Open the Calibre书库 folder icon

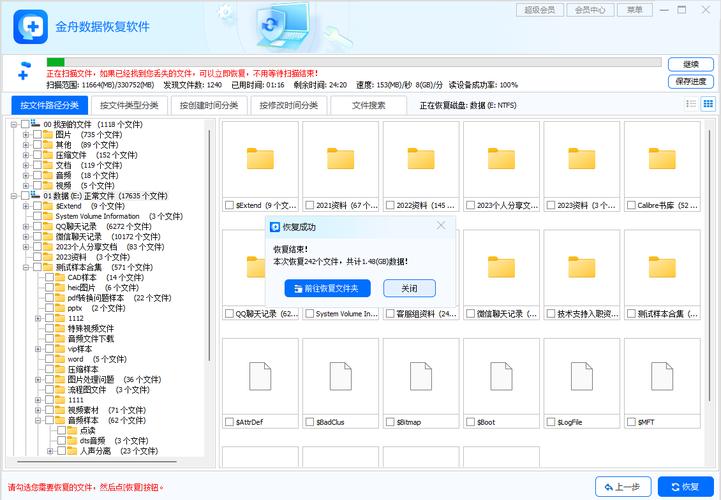tap(661, 159)
